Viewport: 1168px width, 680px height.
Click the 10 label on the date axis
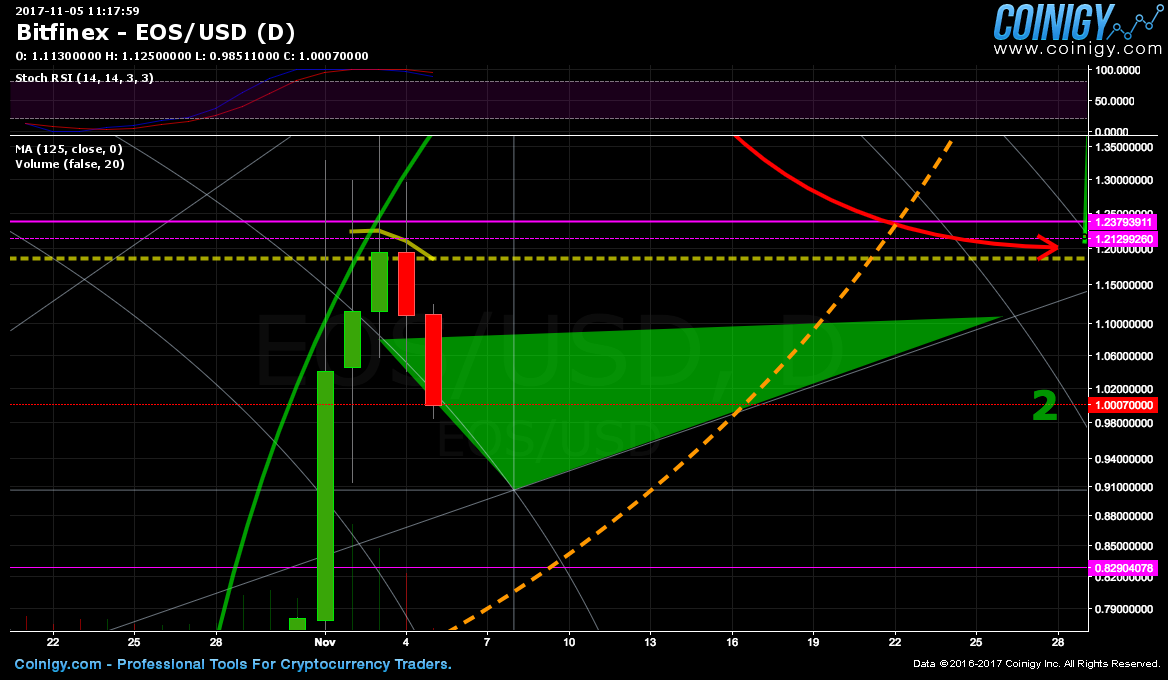[x=569, y=641]
